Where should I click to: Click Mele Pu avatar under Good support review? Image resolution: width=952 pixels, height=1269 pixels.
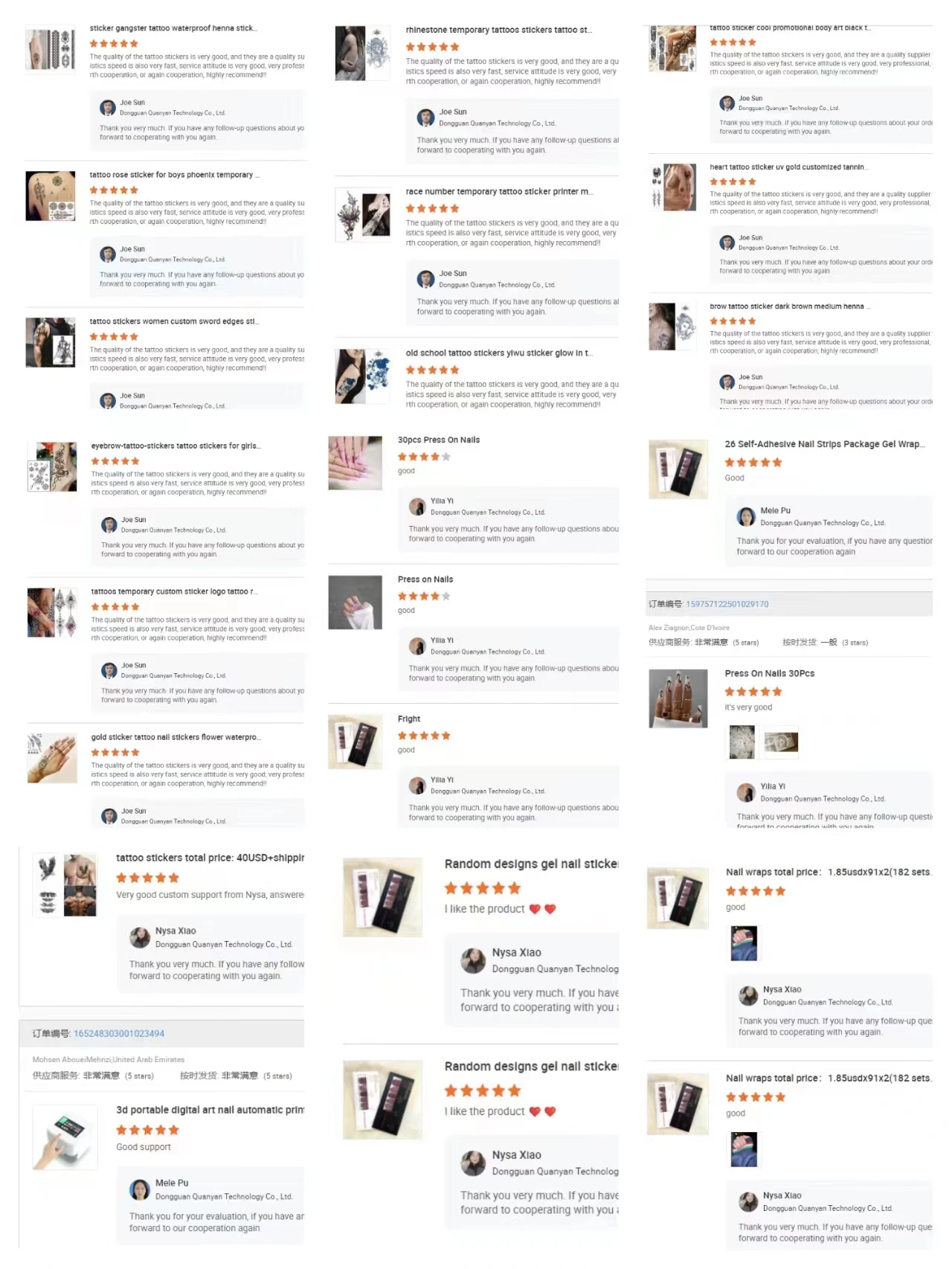coord(140,1189)
